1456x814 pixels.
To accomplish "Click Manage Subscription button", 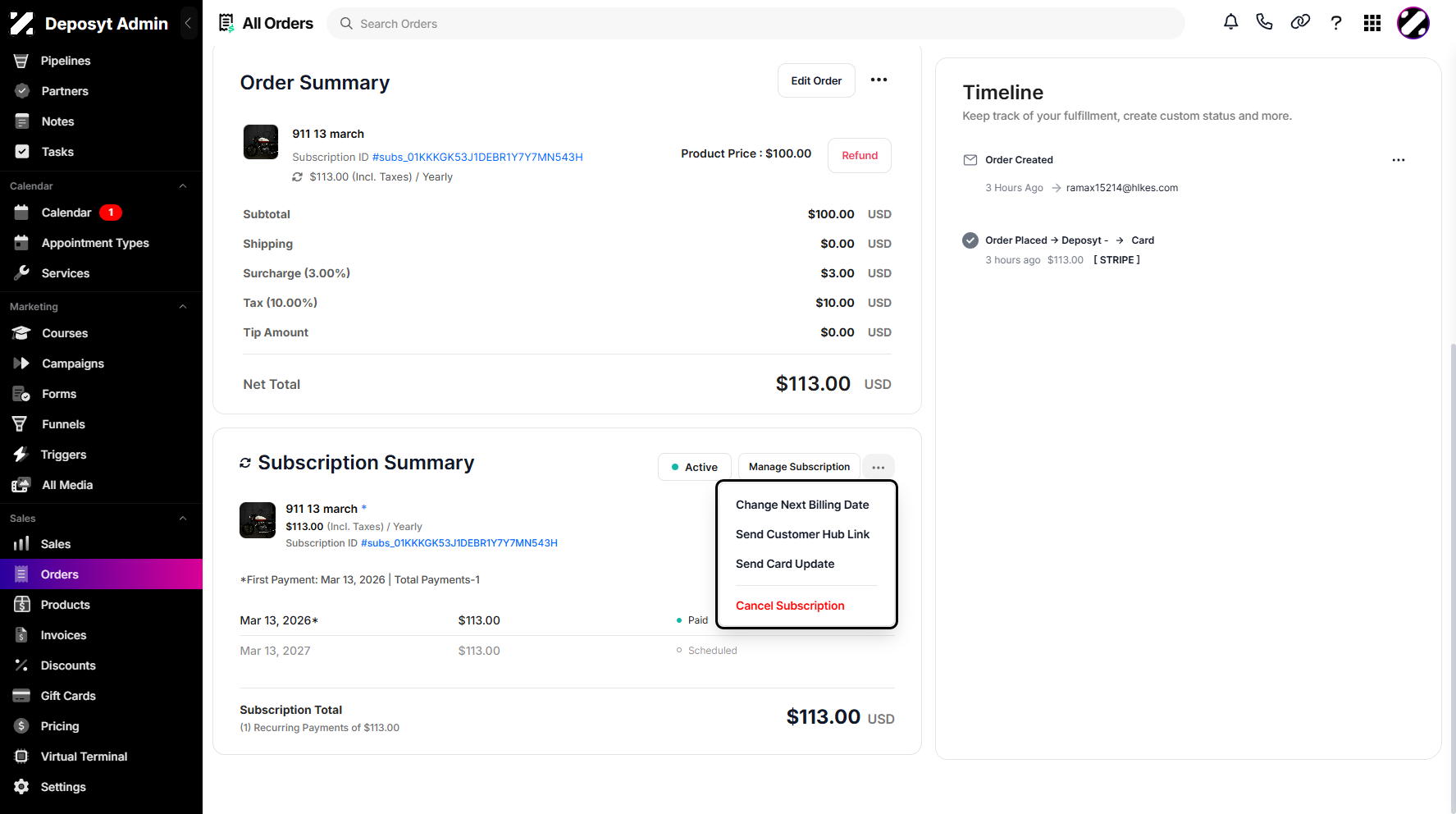I will 799,467.
